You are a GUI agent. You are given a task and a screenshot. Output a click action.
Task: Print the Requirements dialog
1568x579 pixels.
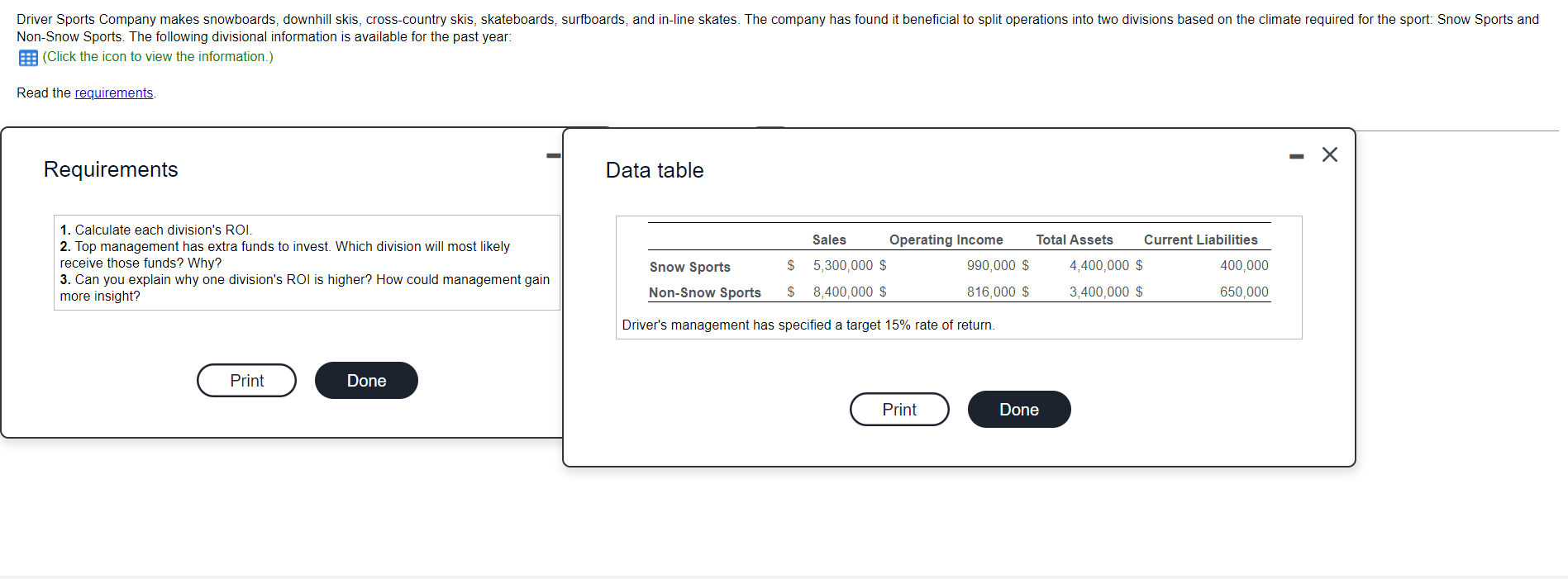click(x=246, y=381)
